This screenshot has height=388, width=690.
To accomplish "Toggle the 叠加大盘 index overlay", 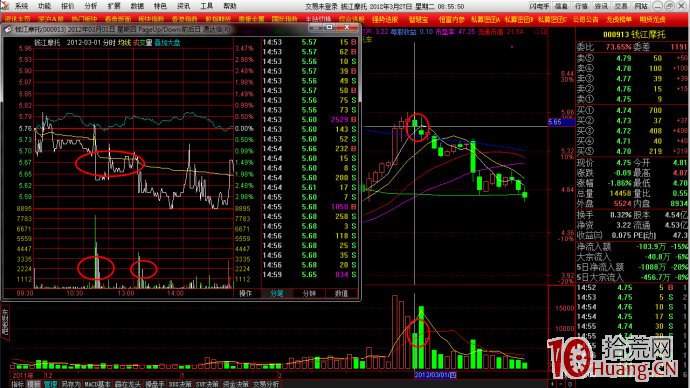I will pyautogui.click(x=167, y=43).
